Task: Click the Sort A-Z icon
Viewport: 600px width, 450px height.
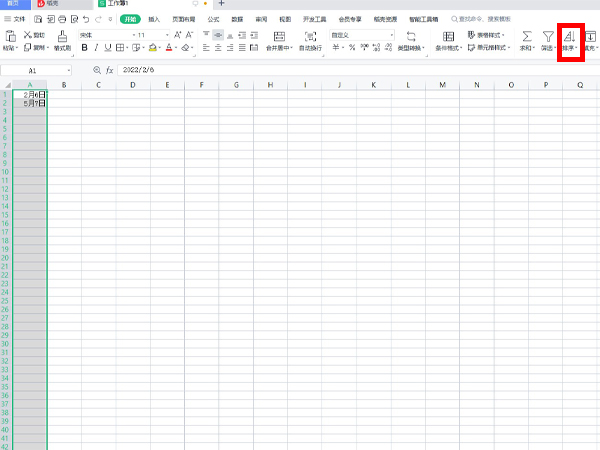Action: [x=570, y=36]
